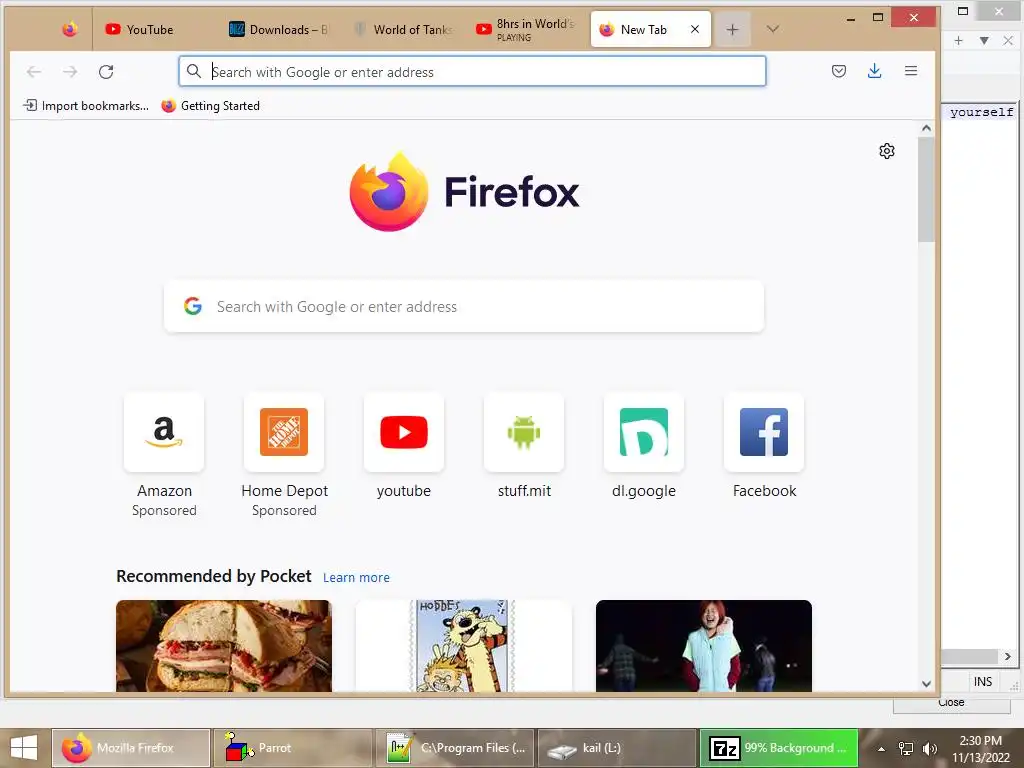Maximize the Firefox window
The height and width of the screenshot is (768, 1024).
(878, 18)
